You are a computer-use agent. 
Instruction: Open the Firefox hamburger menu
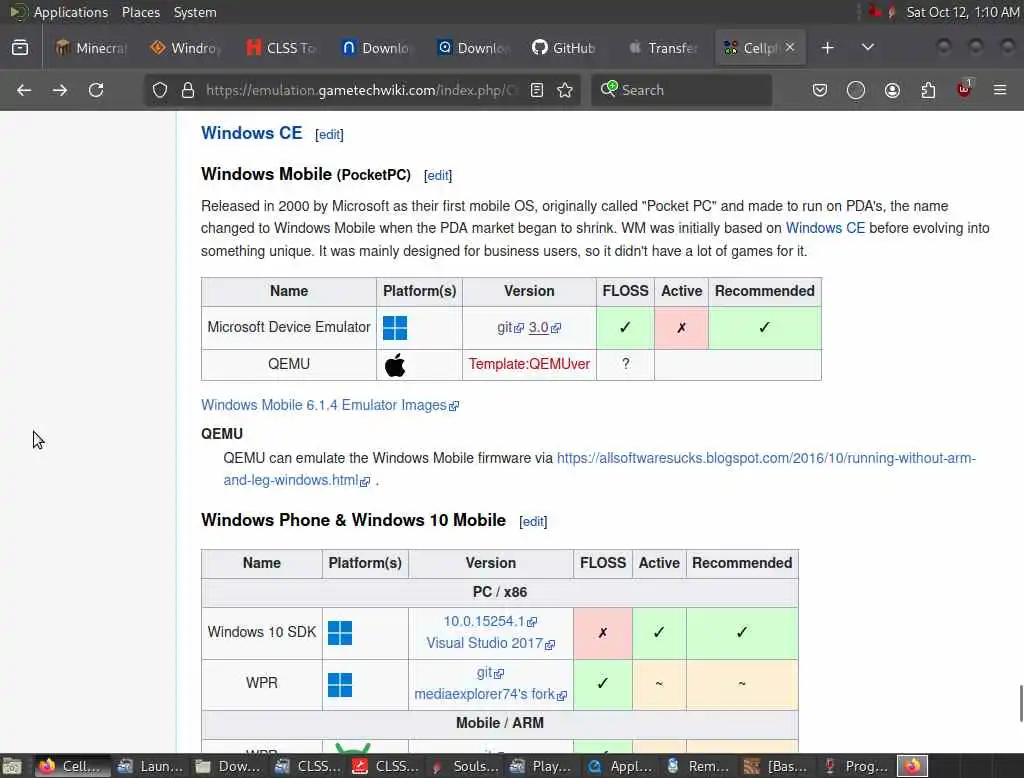click(1000, 90)
